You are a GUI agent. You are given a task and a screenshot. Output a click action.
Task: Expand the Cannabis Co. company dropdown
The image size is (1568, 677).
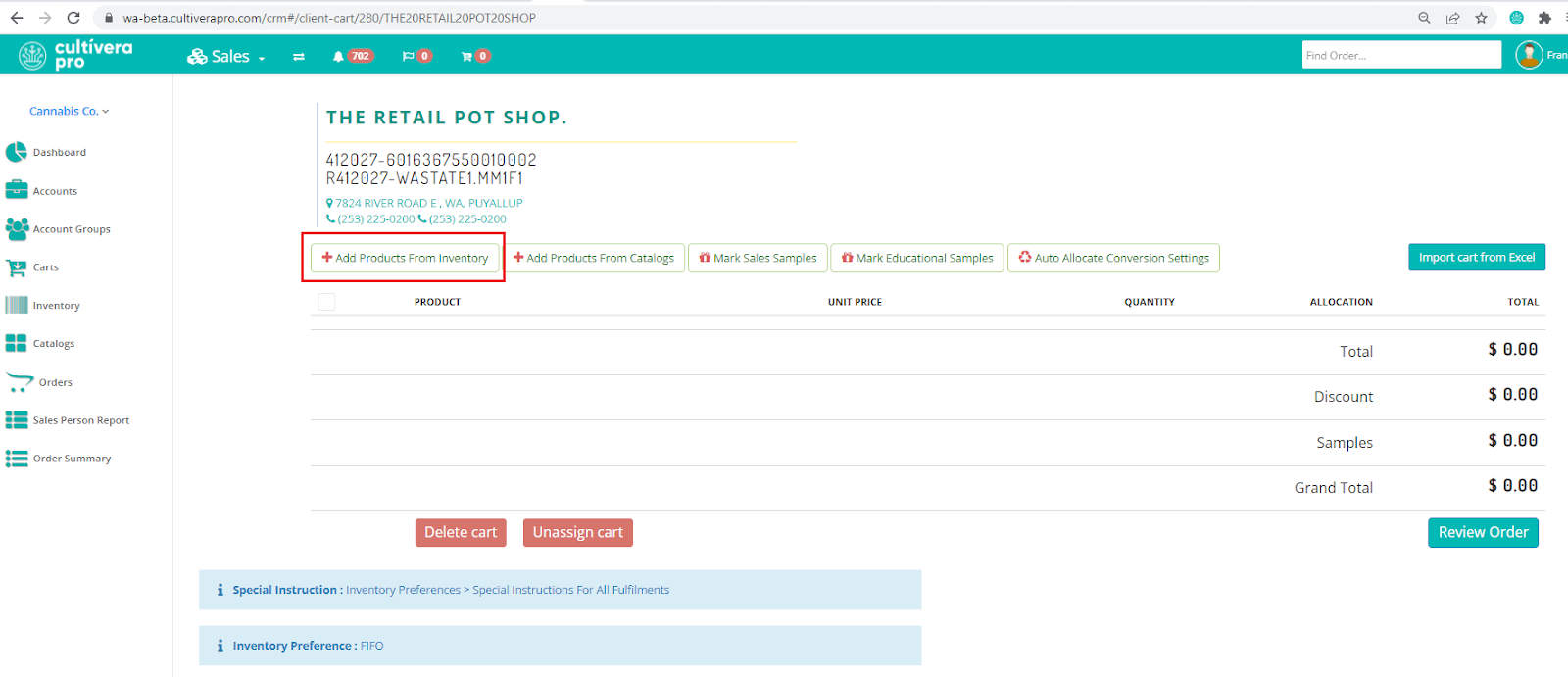click(69, 111)
